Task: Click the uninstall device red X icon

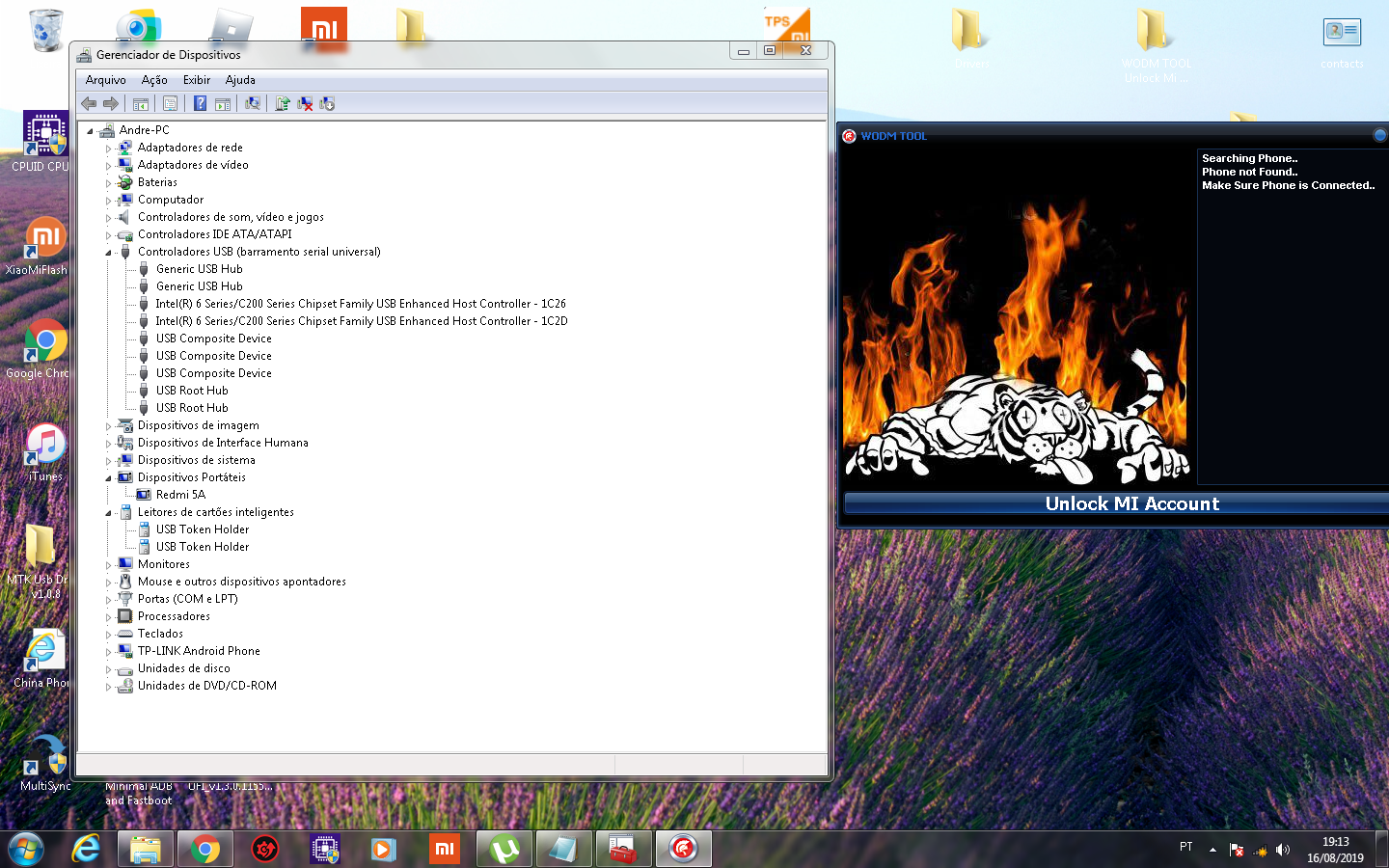Action: point(305,103)
